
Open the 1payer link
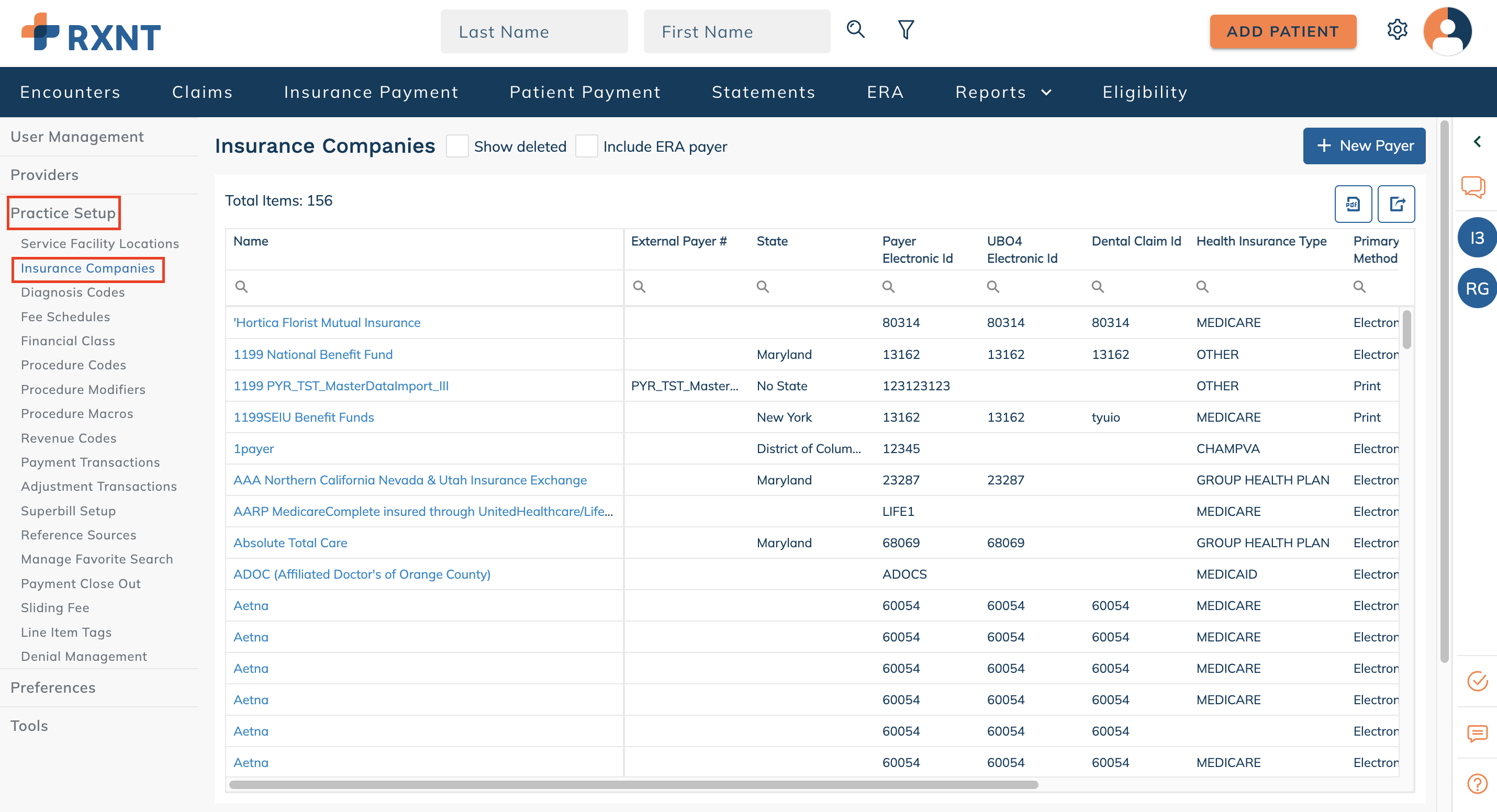253,448
